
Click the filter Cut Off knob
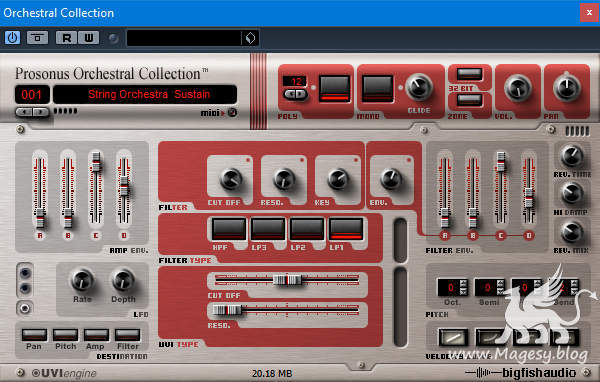[231, 179]
